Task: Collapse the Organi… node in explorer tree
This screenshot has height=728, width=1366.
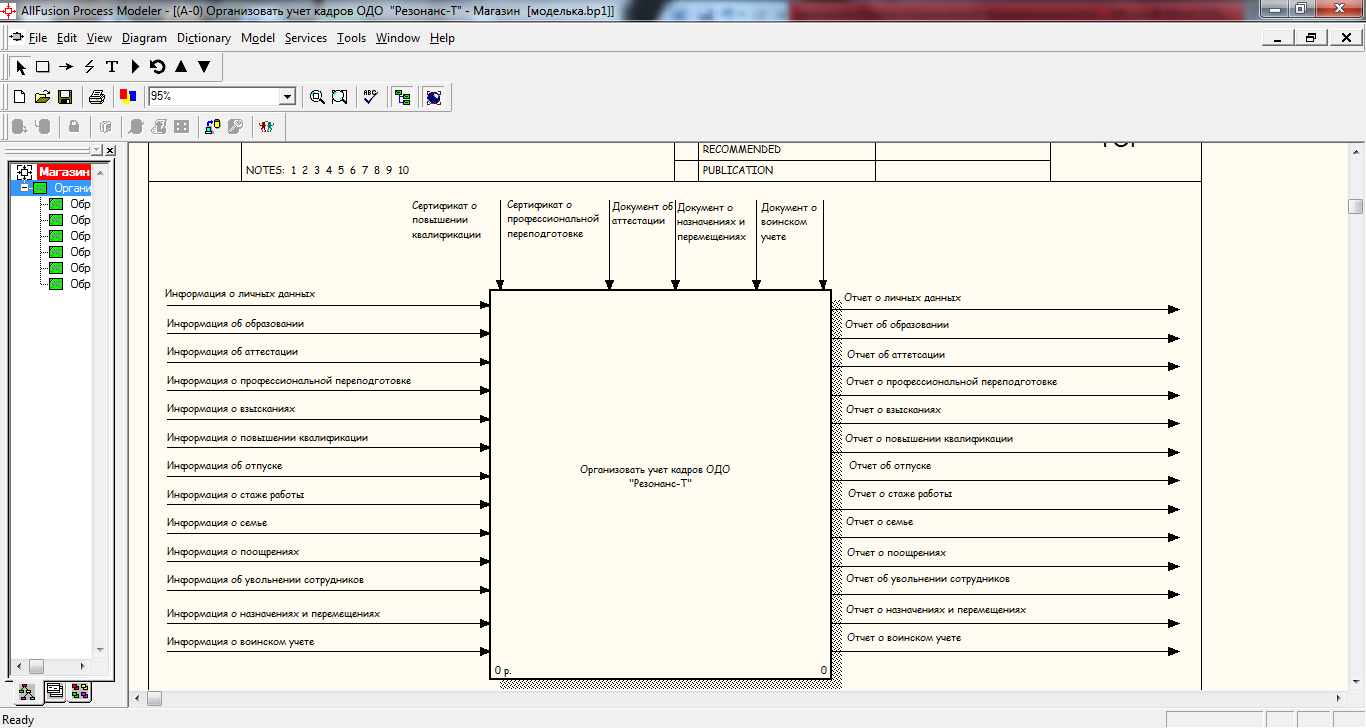Action: coord(24,188)
